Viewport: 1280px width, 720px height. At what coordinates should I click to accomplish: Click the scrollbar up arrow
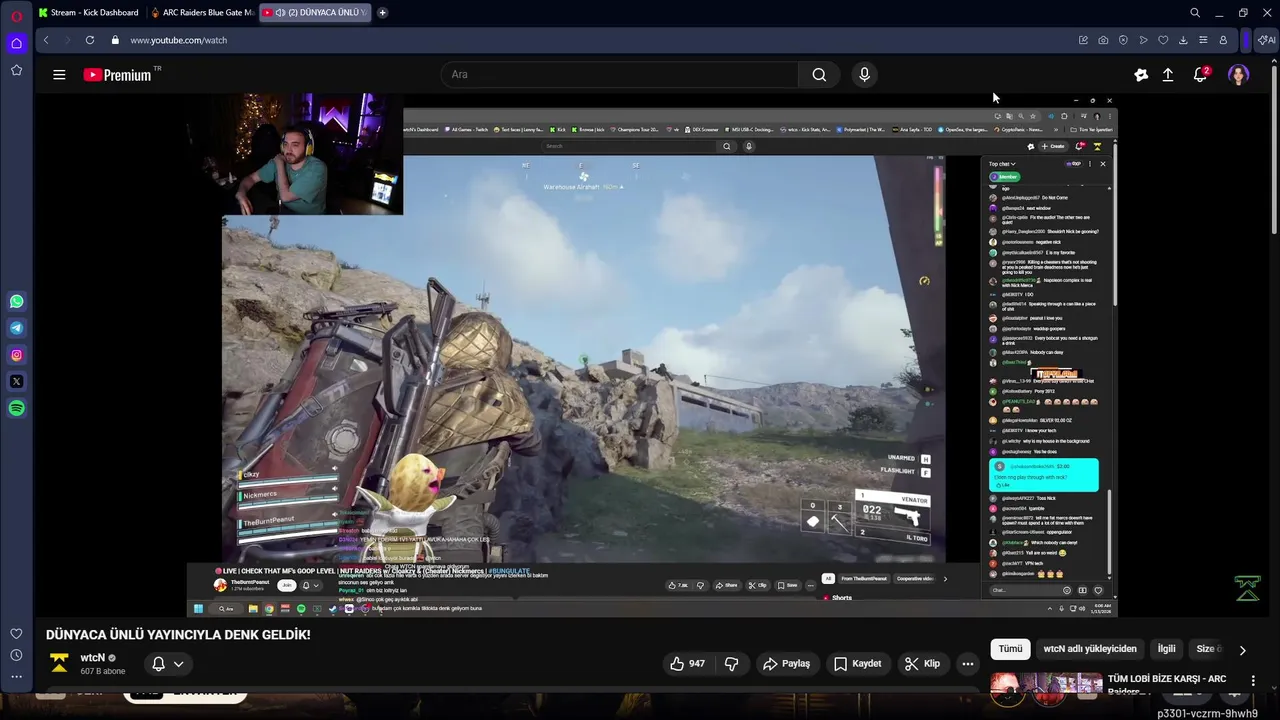coord(1274,59)
